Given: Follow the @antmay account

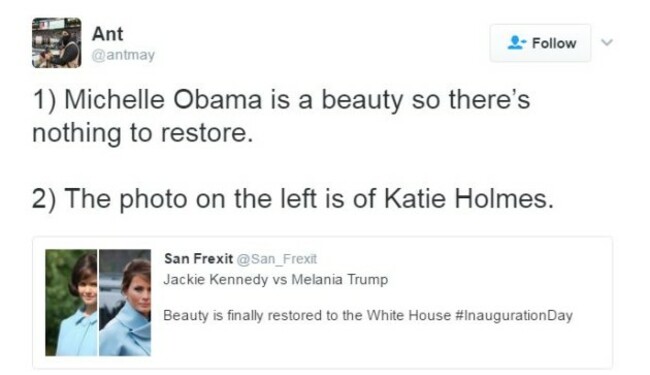Looking at the screenshot, I should [x=540, y=43].
